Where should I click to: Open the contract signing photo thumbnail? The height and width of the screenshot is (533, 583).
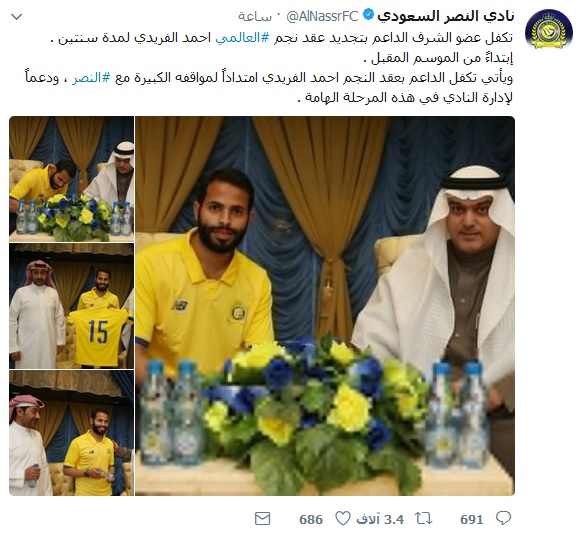(71, 179)
